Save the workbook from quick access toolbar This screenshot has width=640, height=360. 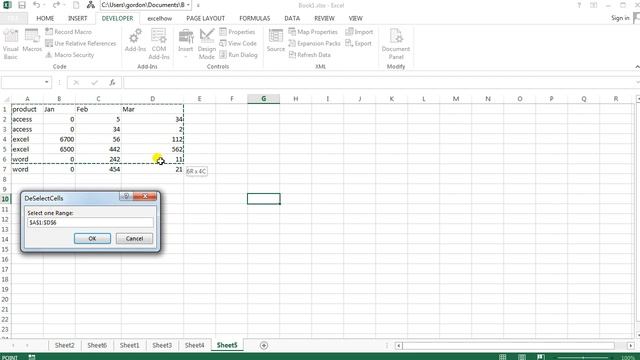click(x=22, y=5)
